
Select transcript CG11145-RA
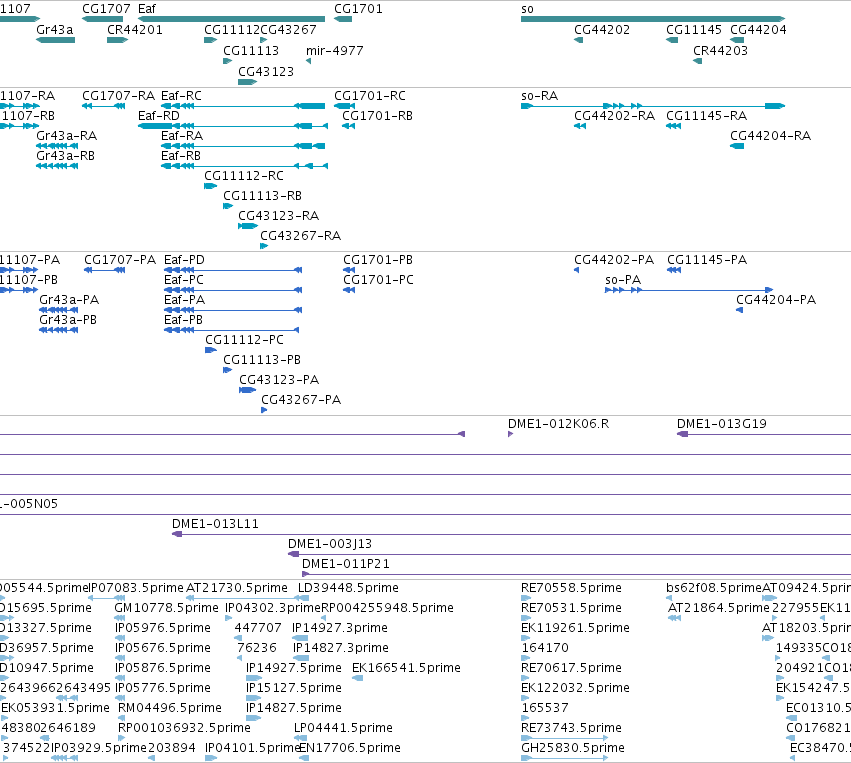(707, 116)
